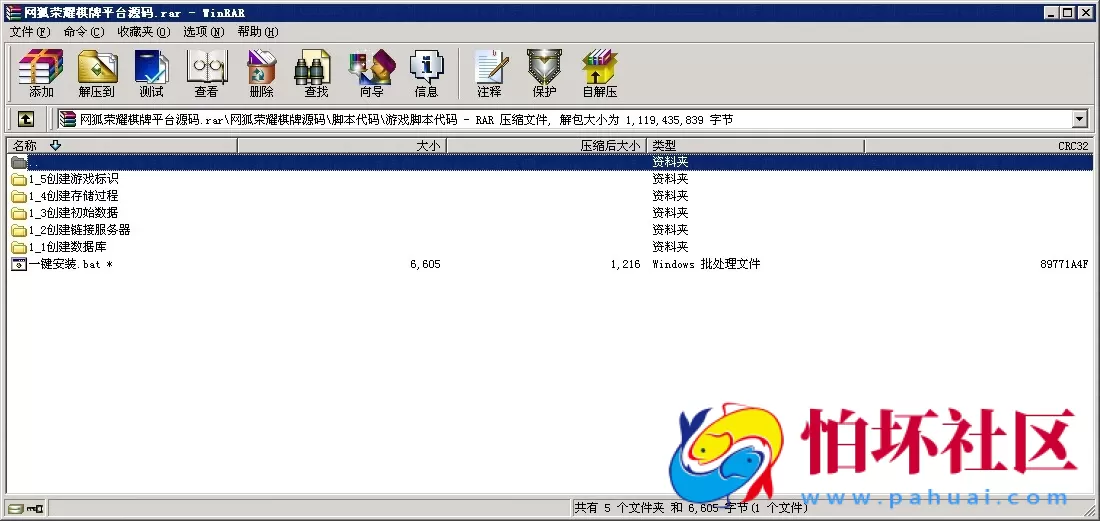
Task: Select the 1_2创建链接服务器 folder name
Action: pos(79,230)
